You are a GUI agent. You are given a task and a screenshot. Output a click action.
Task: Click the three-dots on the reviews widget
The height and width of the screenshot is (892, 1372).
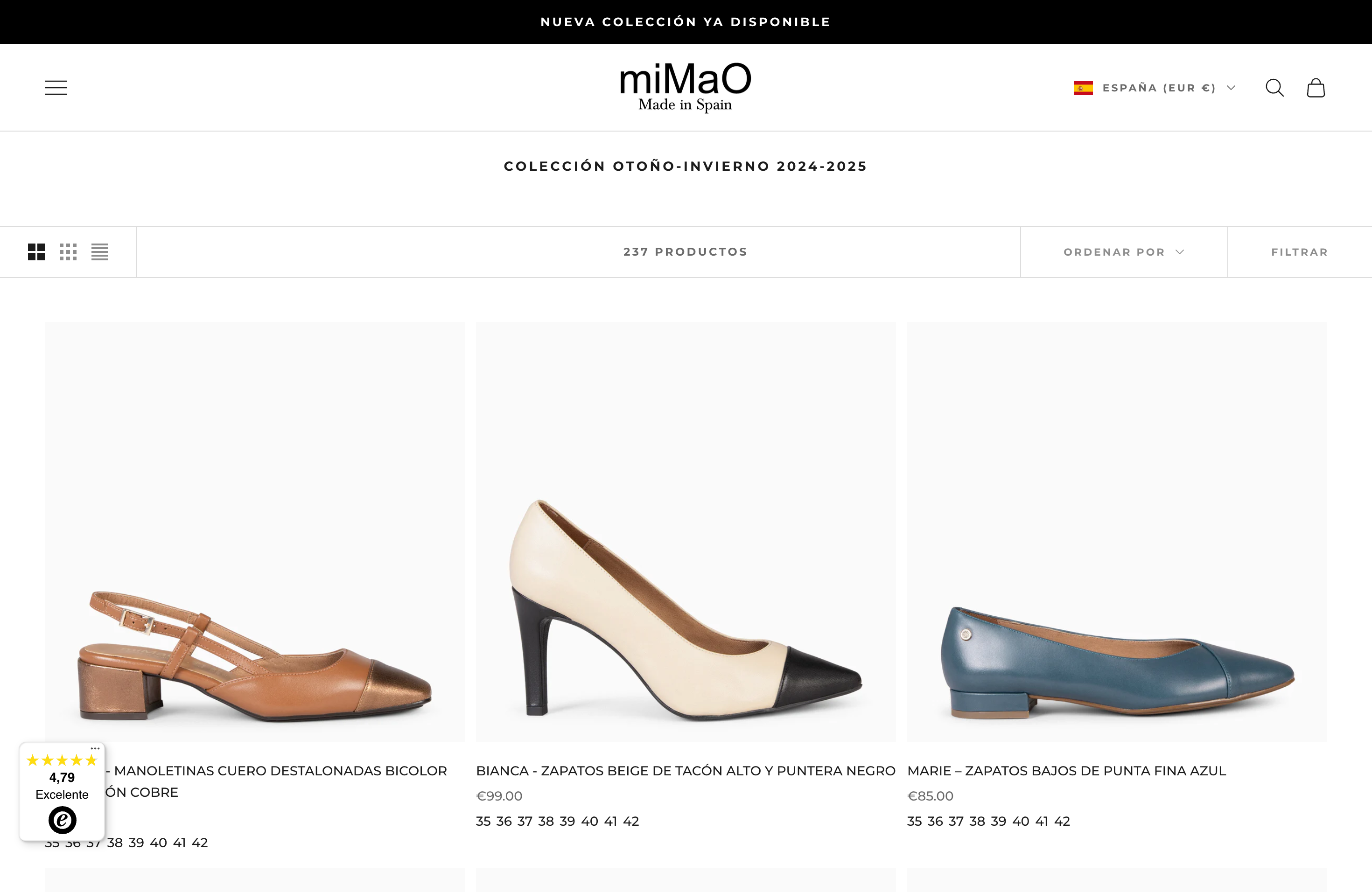[95, 748]
